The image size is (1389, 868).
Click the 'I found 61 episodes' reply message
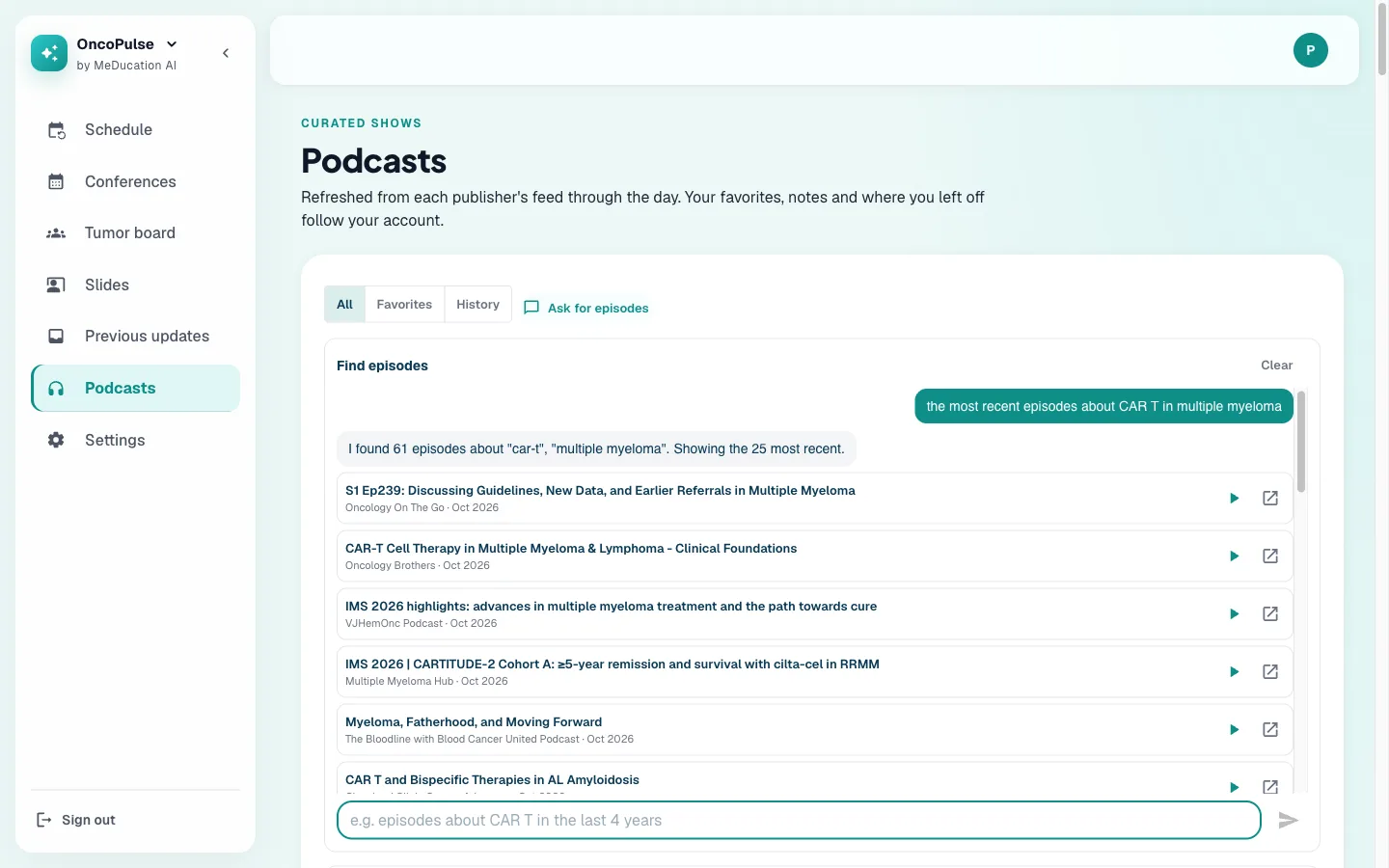pos(596,448)
